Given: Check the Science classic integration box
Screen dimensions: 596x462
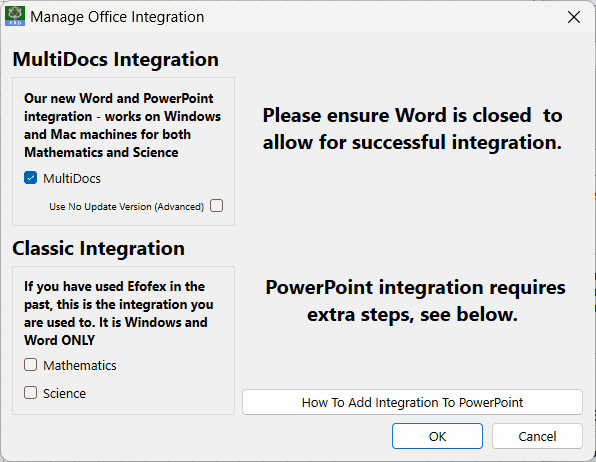Looking at the screenshot, I should [x=30, y=392].
